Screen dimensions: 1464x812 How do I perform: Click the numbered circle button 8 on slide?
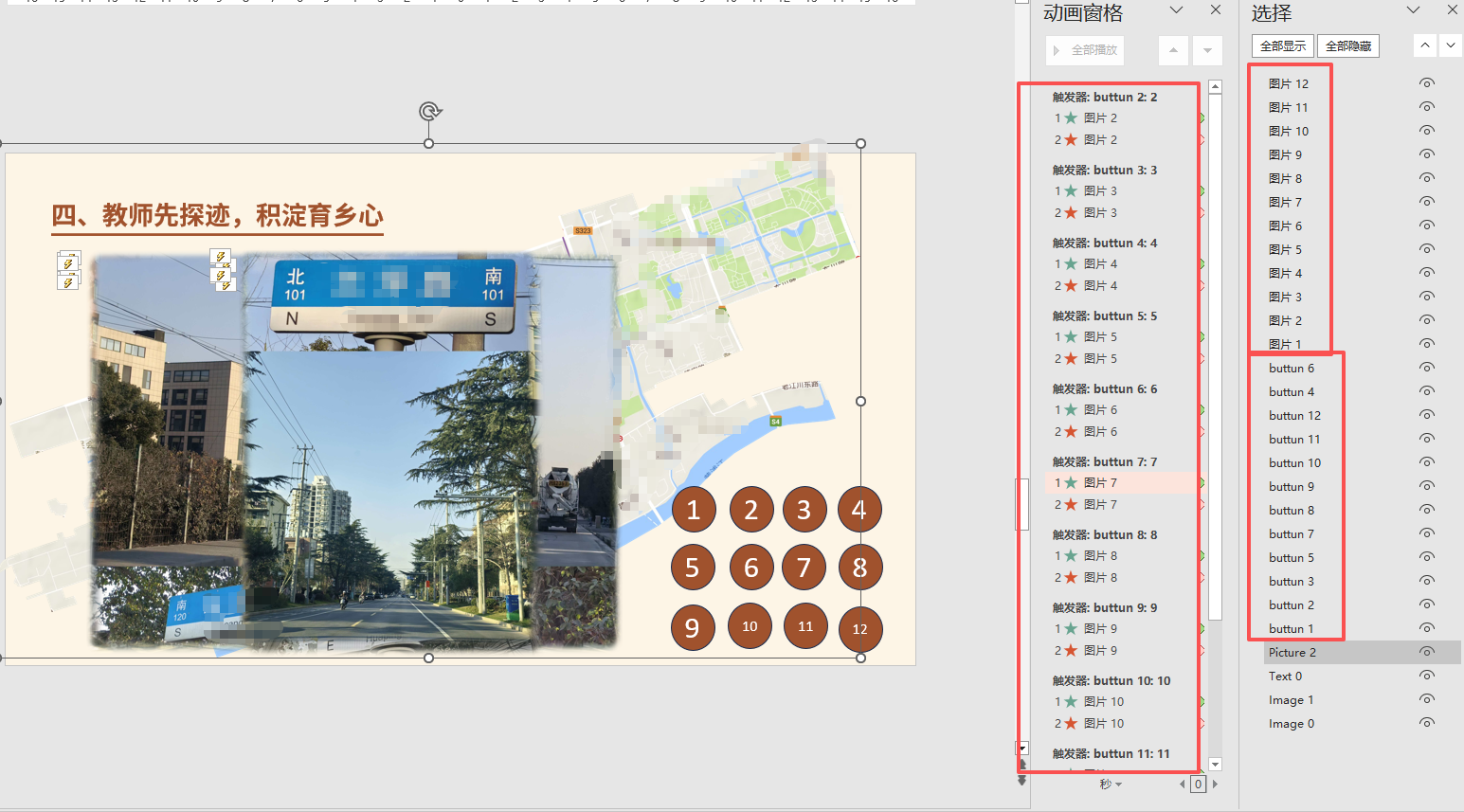860,568
